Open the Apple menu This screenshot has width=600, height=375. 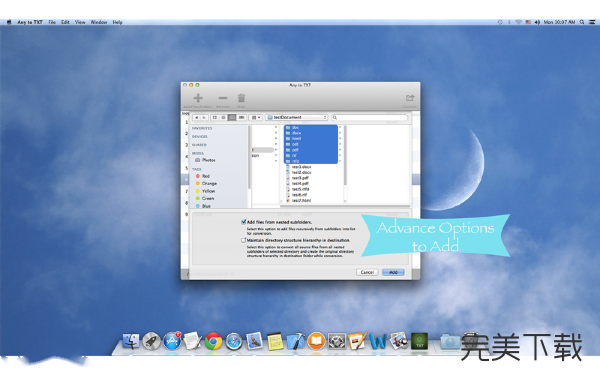(x=9, y=22)
